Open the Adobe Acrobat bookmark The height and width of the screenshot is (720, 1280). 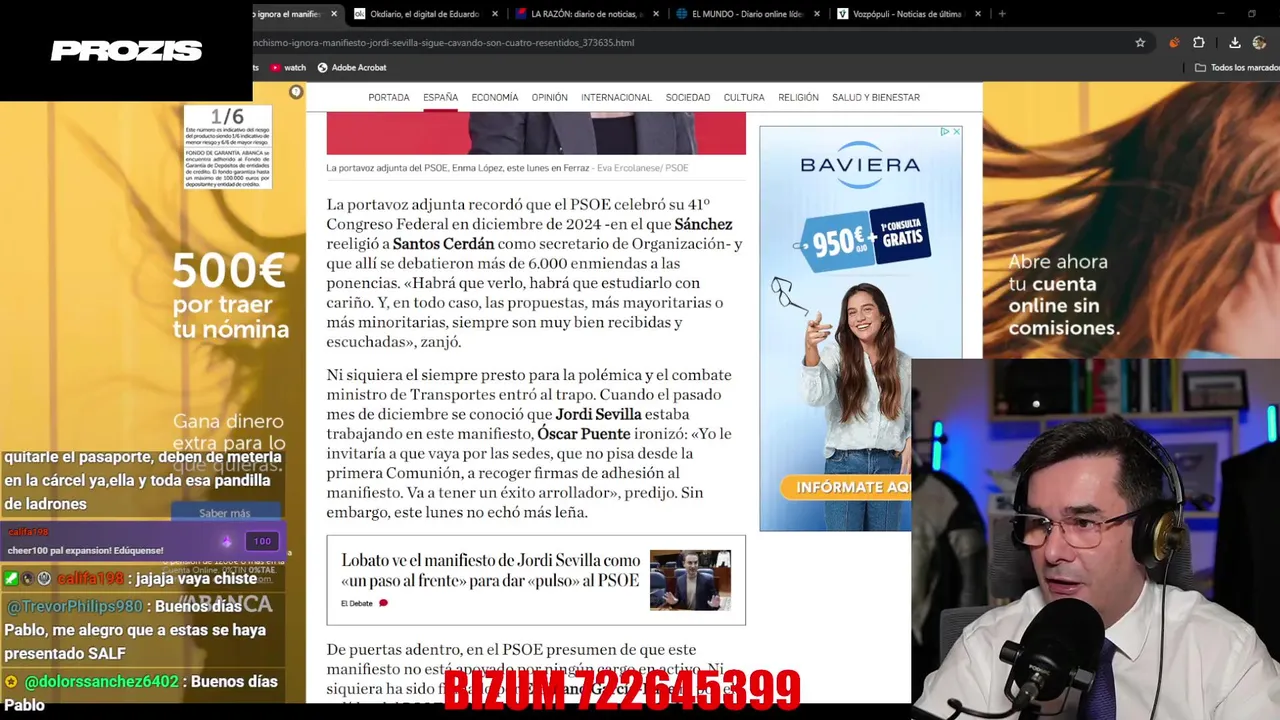(352, 68)
